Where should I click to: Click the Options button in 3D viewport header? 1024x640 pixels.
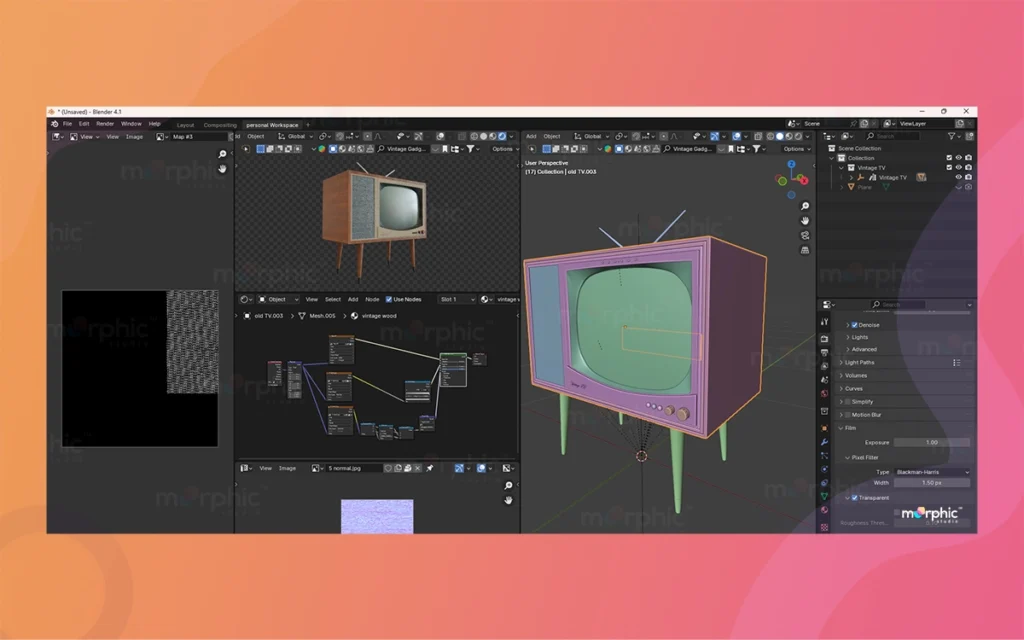pos(795,149)
